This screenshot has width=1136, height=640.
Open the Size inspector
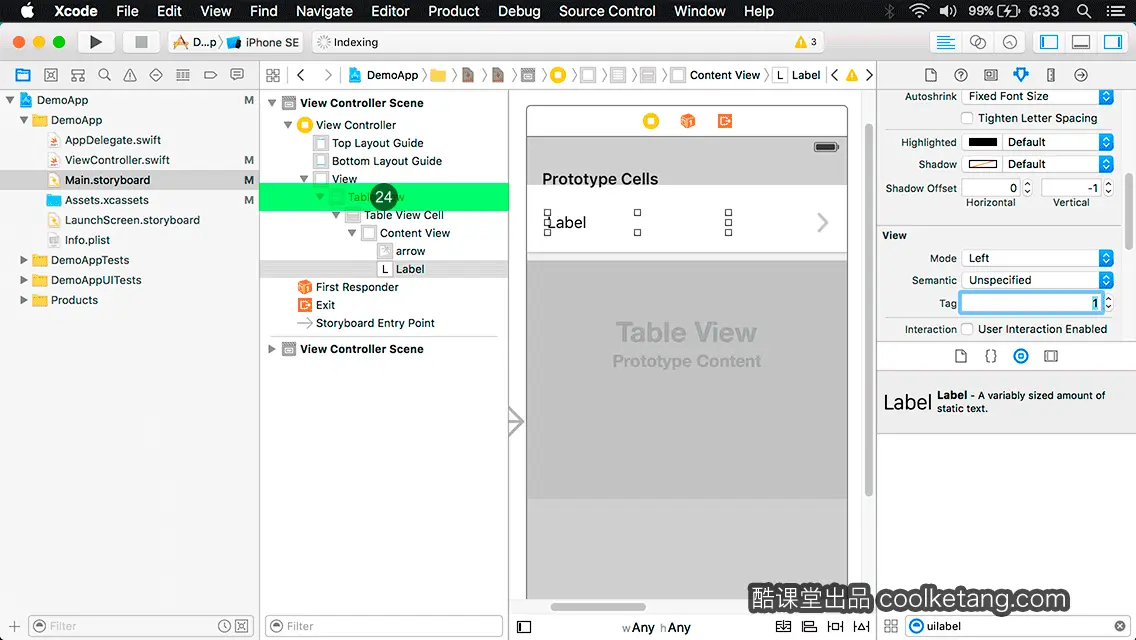1051,75
